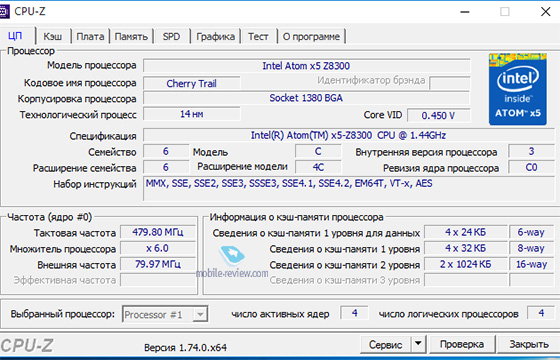560x360 pixels.
Task: Click the Сервис button
Action: click(385, 344)
